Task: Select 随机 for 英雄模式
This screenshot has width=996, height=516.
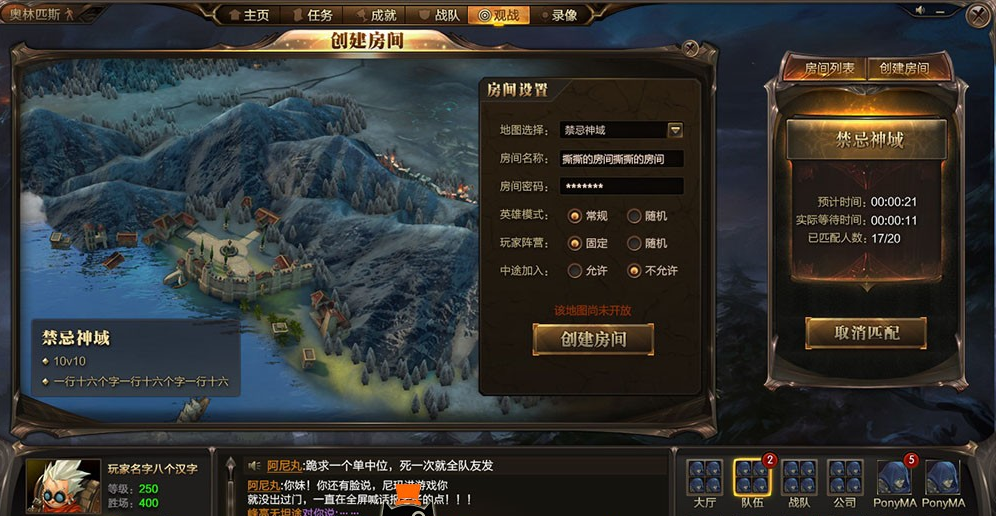Action: [634, 216]
